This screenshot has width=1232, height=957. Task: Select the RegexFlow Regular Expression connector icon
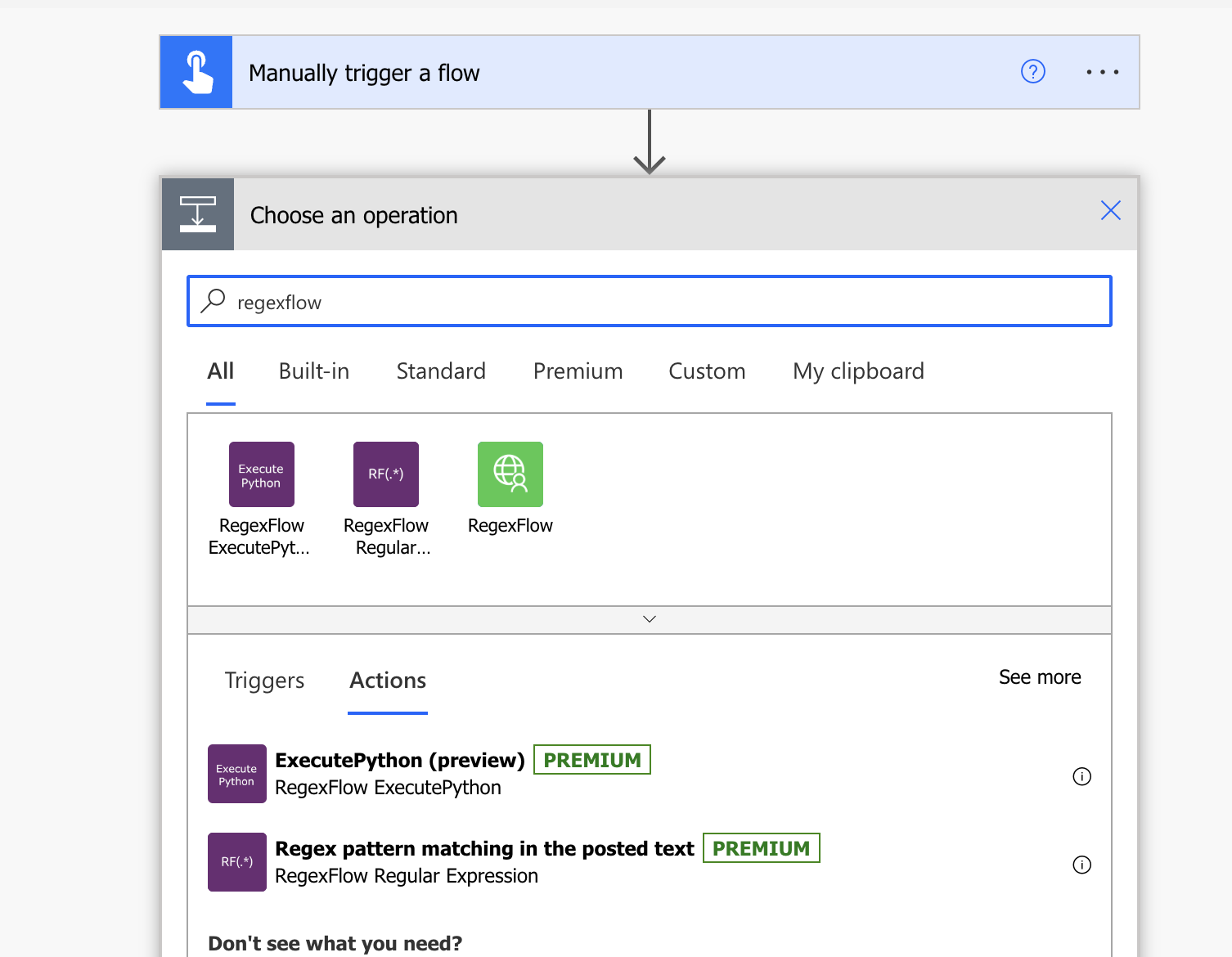pyautogui.click(x=385, y=474)
